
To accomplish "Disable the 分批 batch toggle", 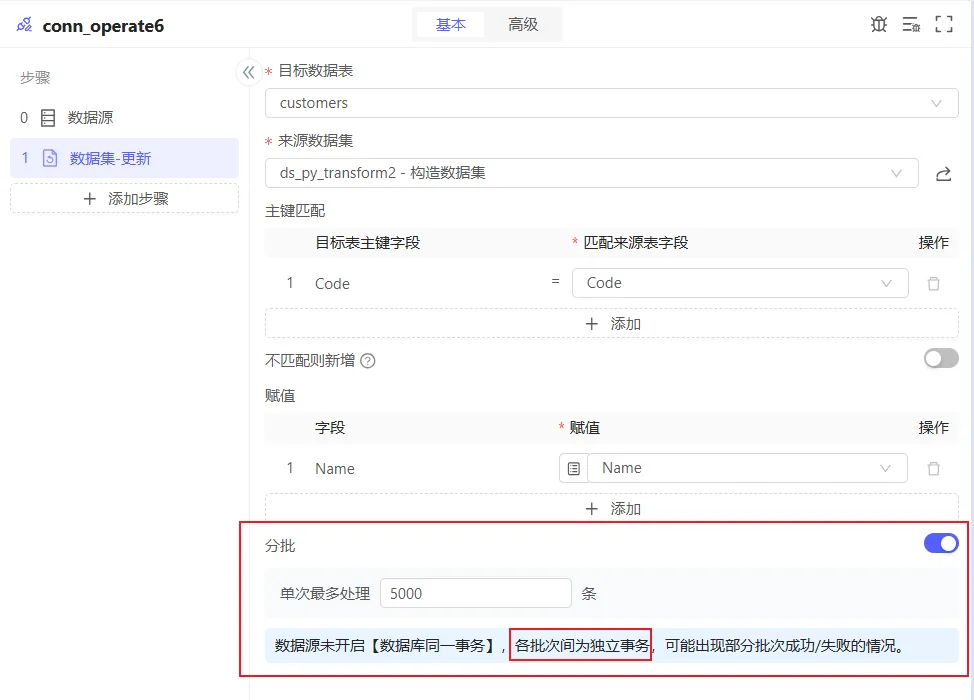I will point(940,544).
